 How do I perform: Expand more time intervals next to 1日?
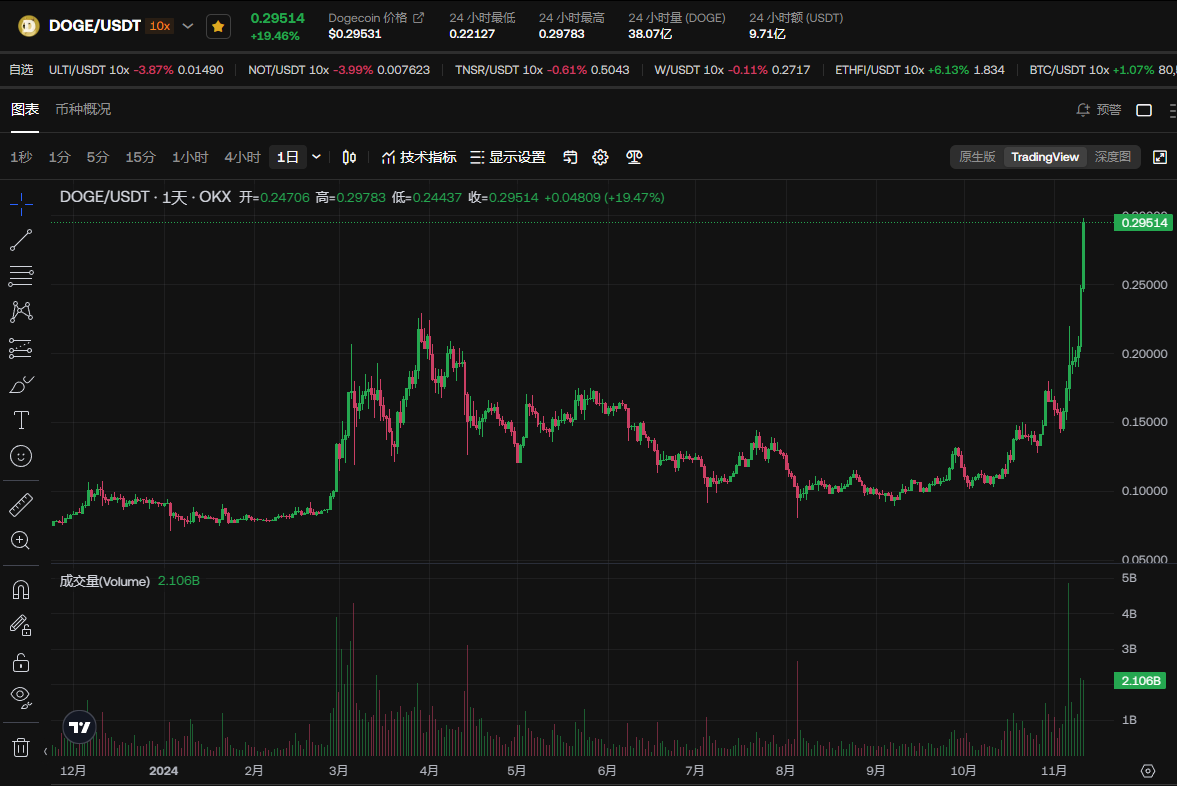tap(317, 157)
